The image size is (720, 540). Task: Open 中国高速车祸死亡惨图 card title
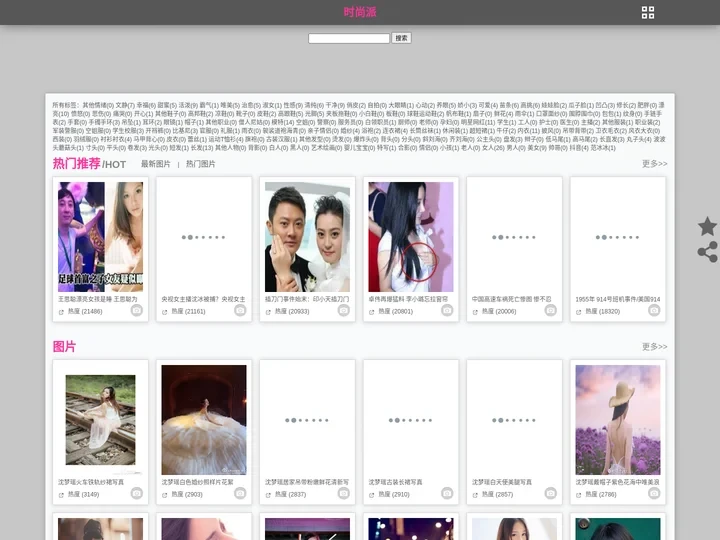tap(512, 299)
